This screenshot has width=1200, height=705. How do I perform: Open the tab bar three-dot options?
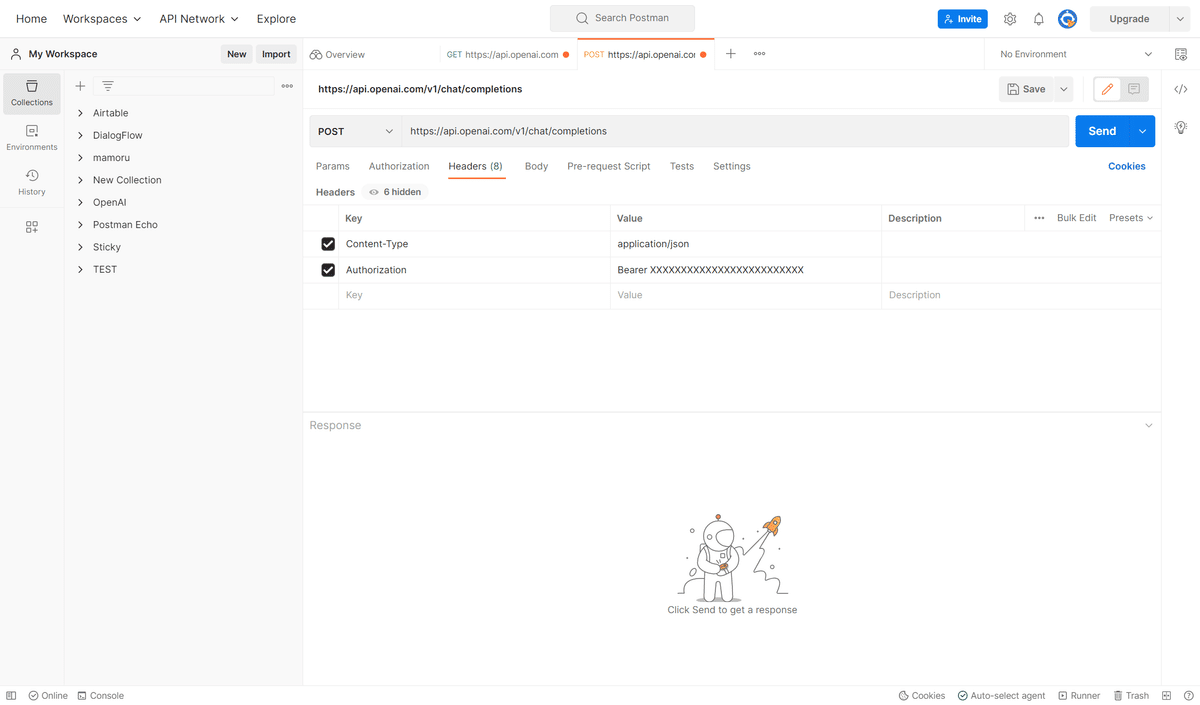coord(760,54)
